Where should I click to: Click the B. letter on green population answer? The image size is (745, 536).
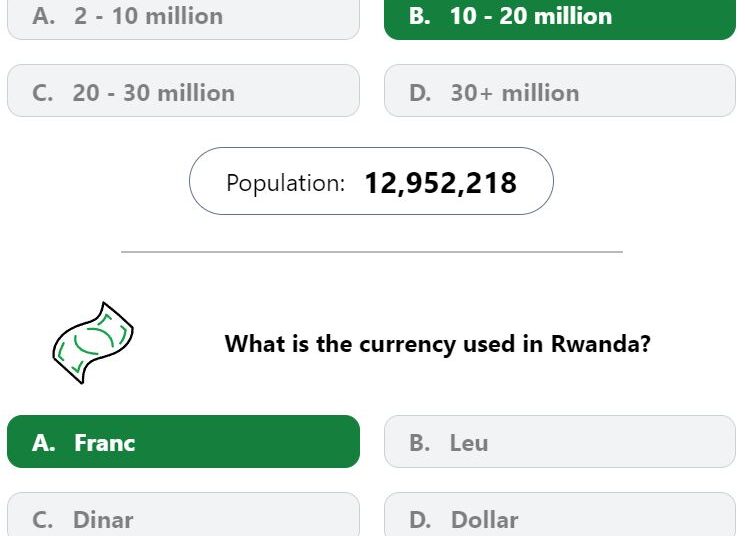pos(420,16)
